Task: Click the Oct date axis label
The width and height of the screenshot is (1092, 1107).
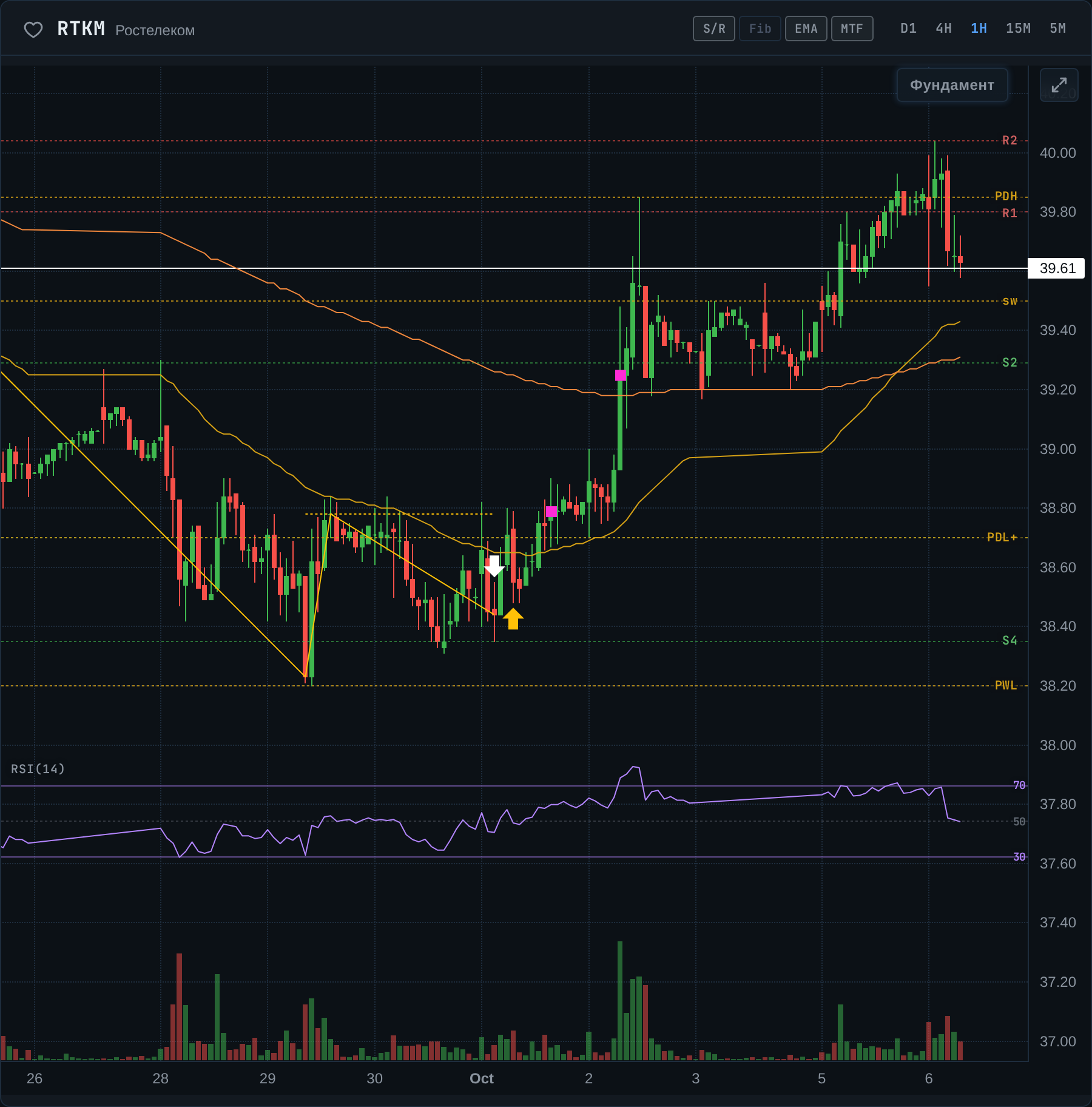Action: click(x=482, y=1078)
